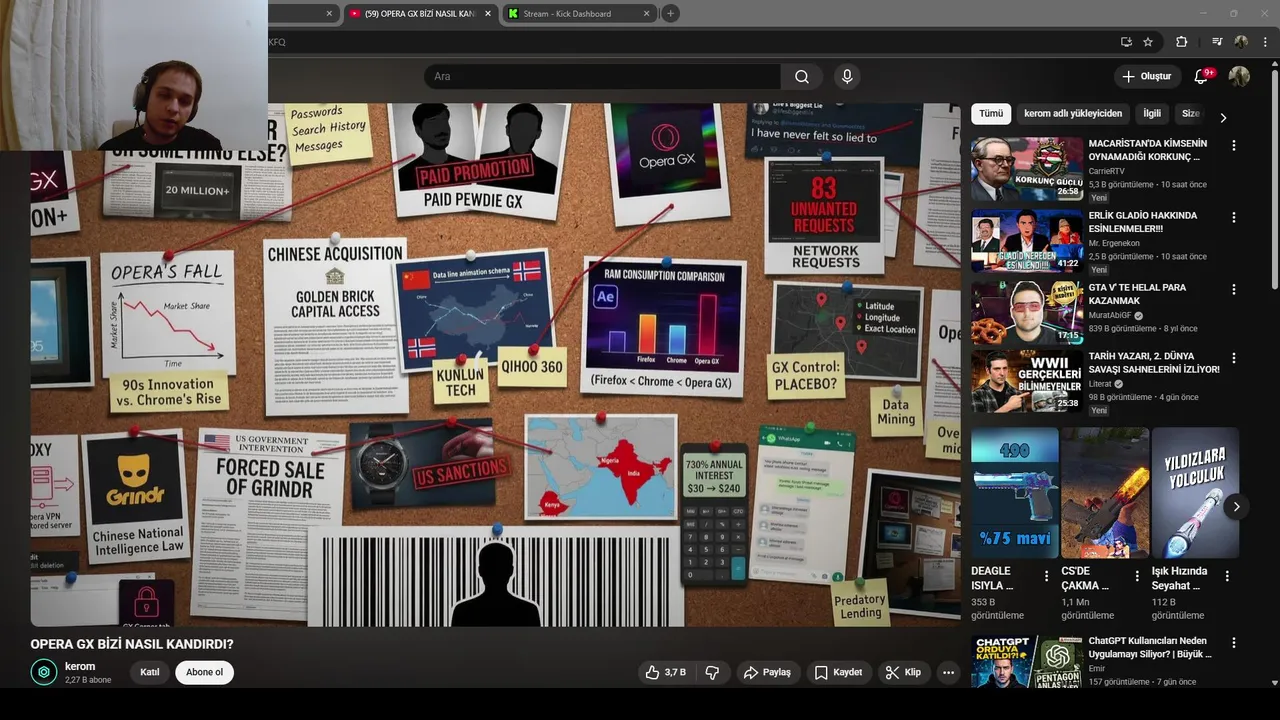1280x720 pixels.
Task: Close the OPERA GX YouTube tab
Action: [487, 14]
